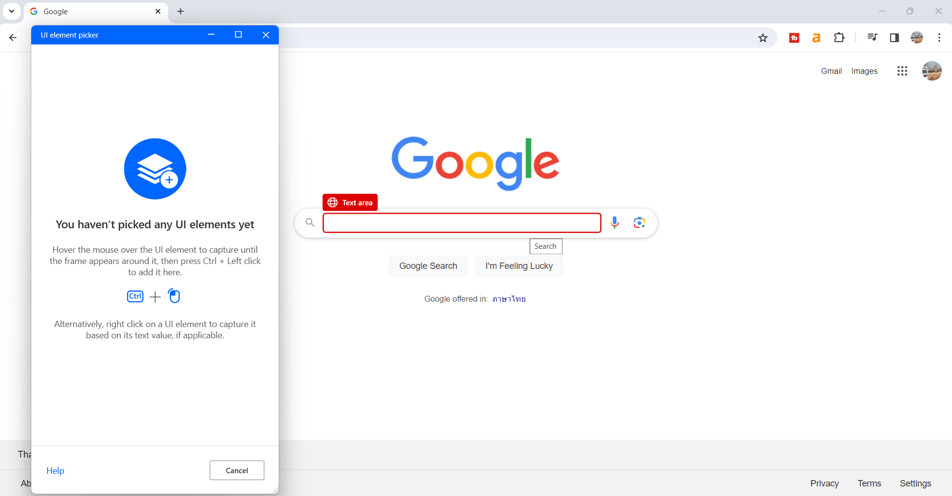Minimize the UI element picker window
The width and height of the screenshot is (952, 496).
(x=211, y=35)
